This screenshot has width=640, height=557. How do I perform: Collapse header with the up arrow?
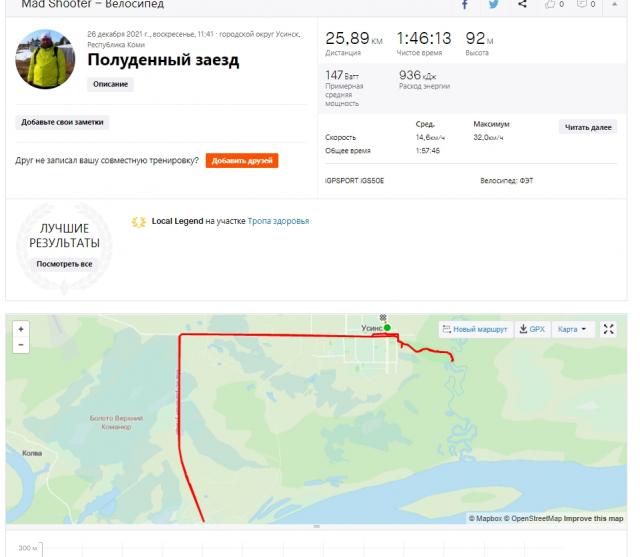point(614,4)
